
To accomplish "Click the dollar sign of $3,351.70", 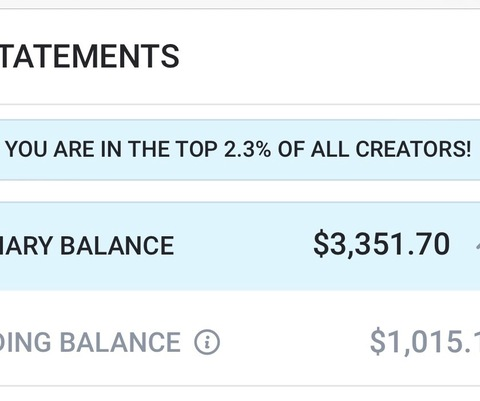I will click(321, 245).
